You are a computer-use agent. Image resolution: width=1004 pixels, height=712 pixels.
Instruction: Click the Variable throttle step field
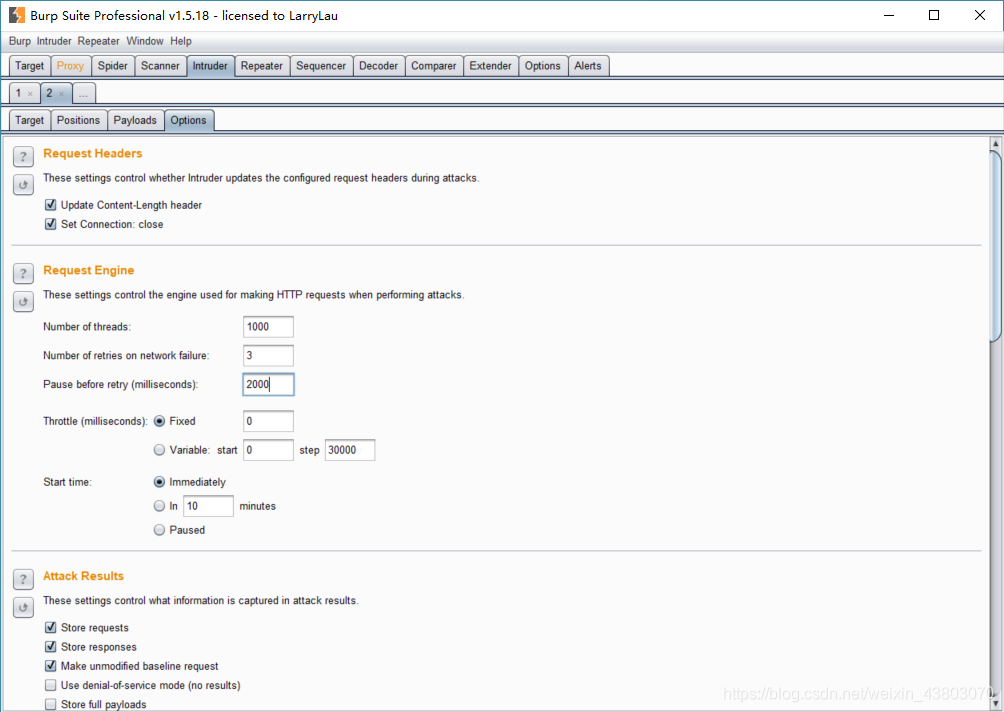tap(350, 450)
